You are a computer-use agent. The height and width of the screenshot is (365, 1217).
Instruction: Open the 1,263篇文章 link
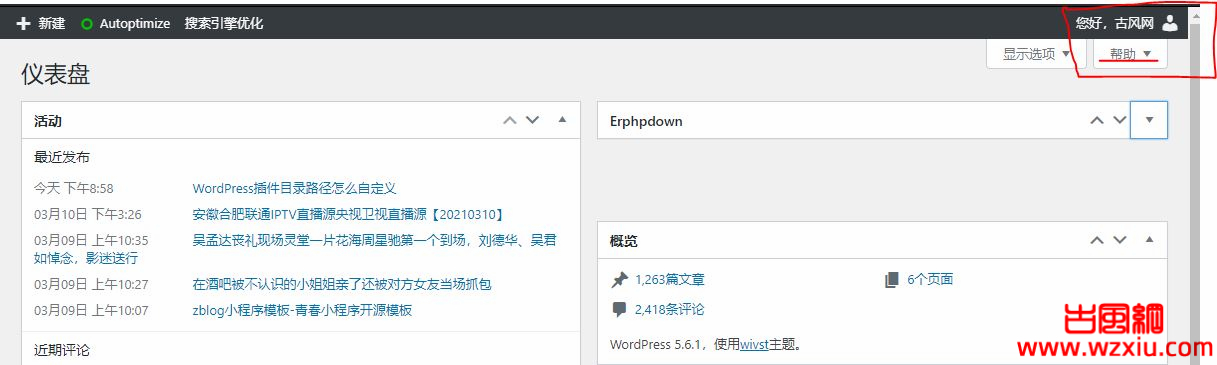coord(669,279)
